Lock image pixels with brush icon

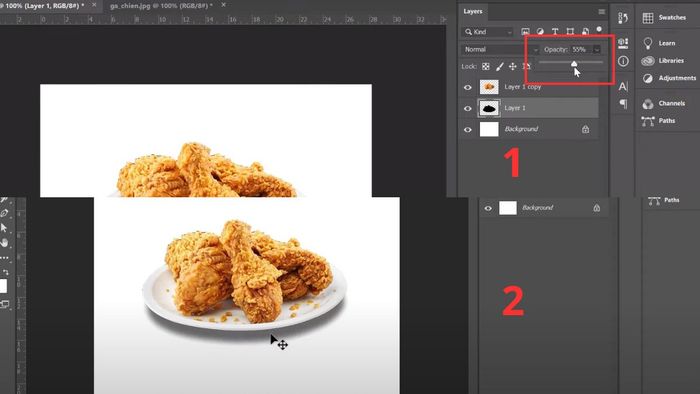pyautogui.click(x=500, y=66)
